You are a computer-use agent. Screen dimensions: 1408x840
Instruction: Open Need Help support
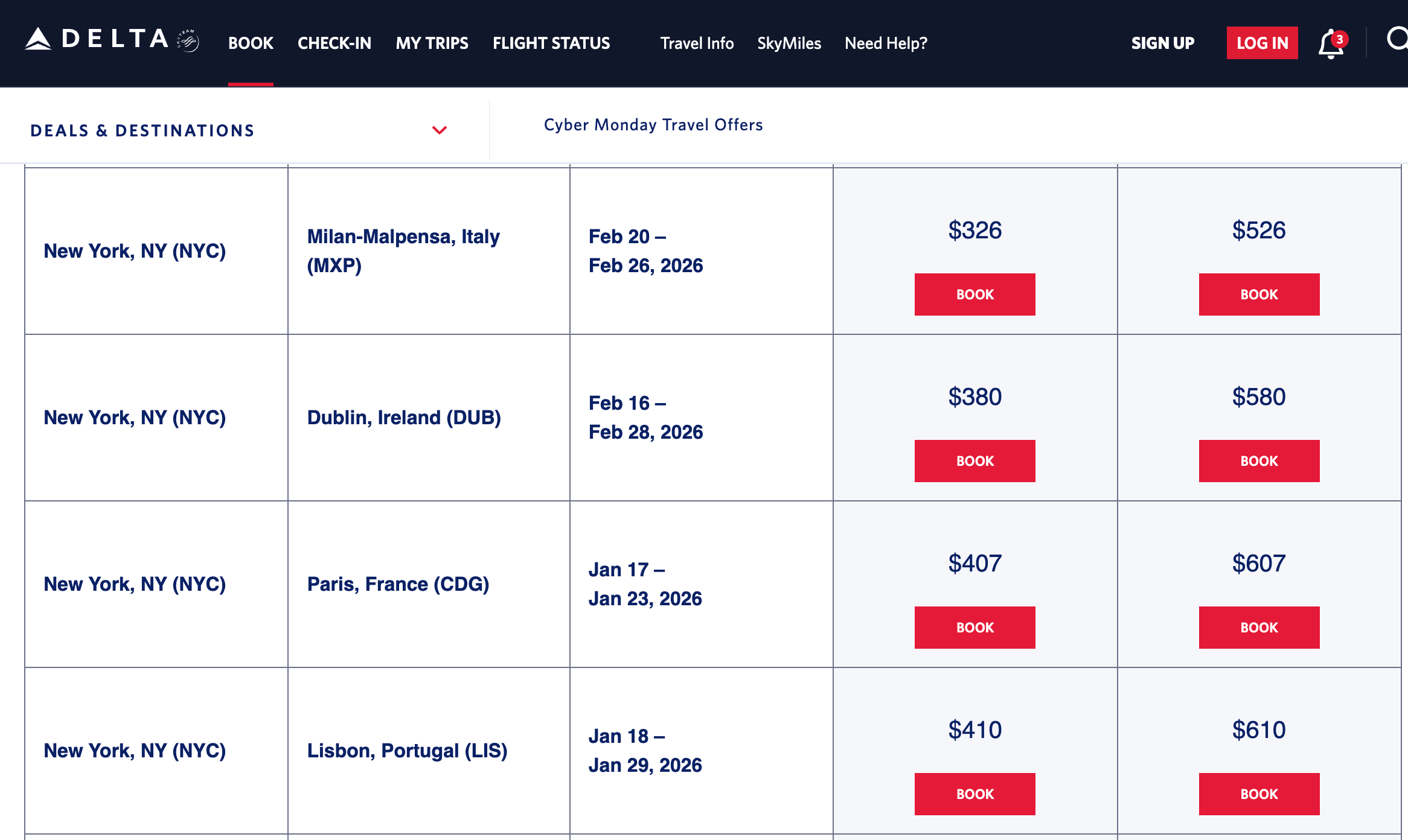click(x=886, y=43)
